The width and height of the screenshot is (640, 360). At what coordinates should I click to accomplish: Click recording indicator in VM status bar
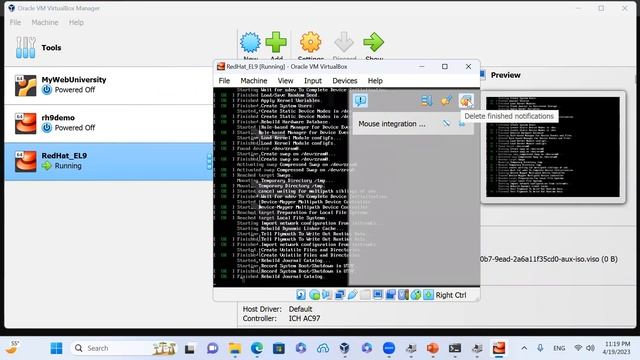pyautogui.click(x=391, y=295)
